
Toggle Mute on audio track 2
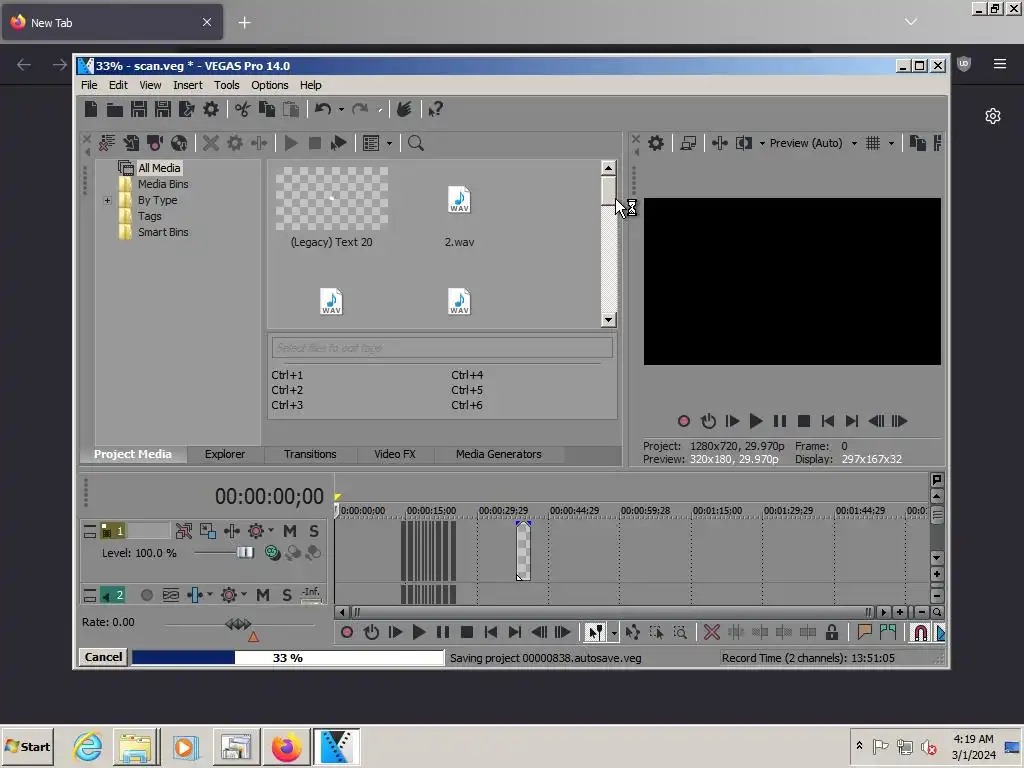click(x=263, y=595)
